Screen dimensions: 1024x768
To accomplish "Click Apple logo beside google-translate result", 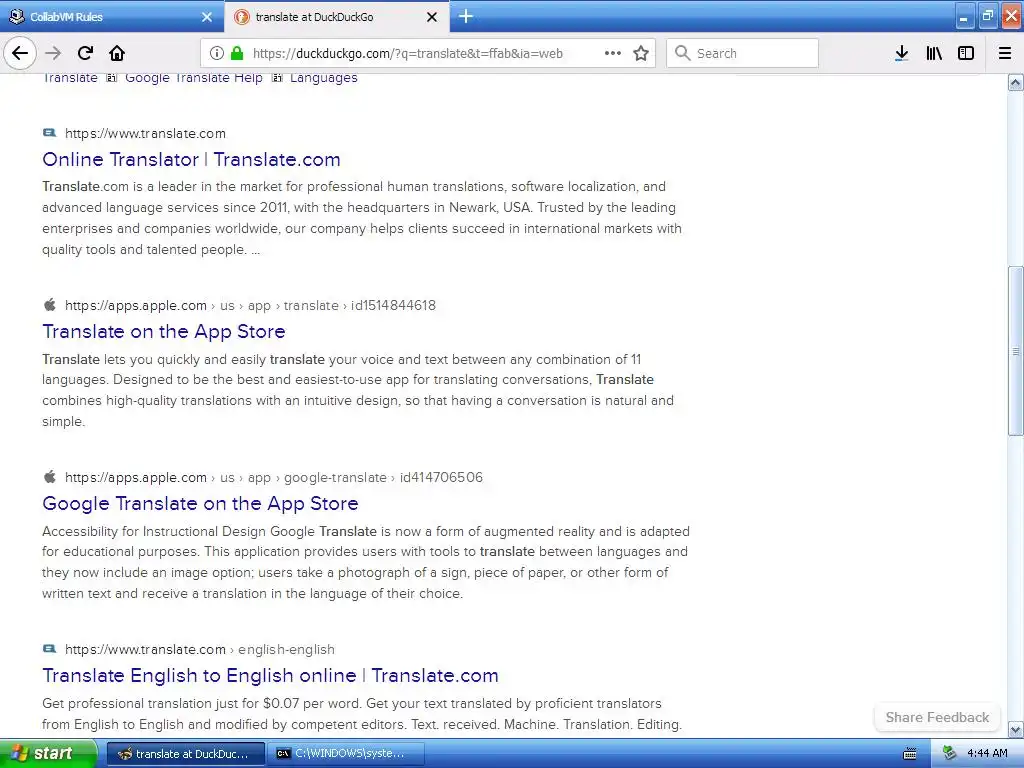I will point(50,477).
